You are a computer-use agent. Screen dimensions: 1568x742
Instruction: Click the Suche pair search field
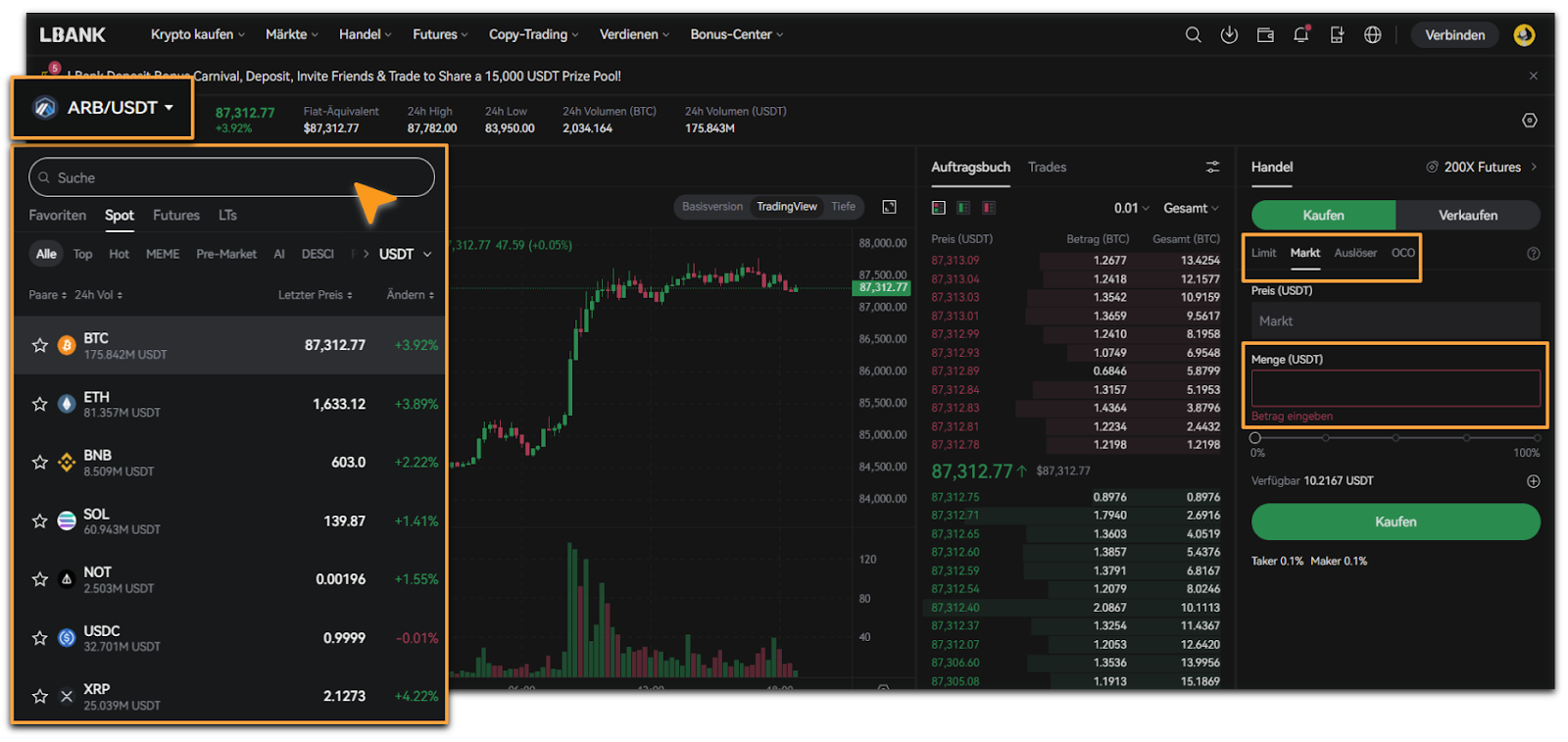tap(231, 177)
